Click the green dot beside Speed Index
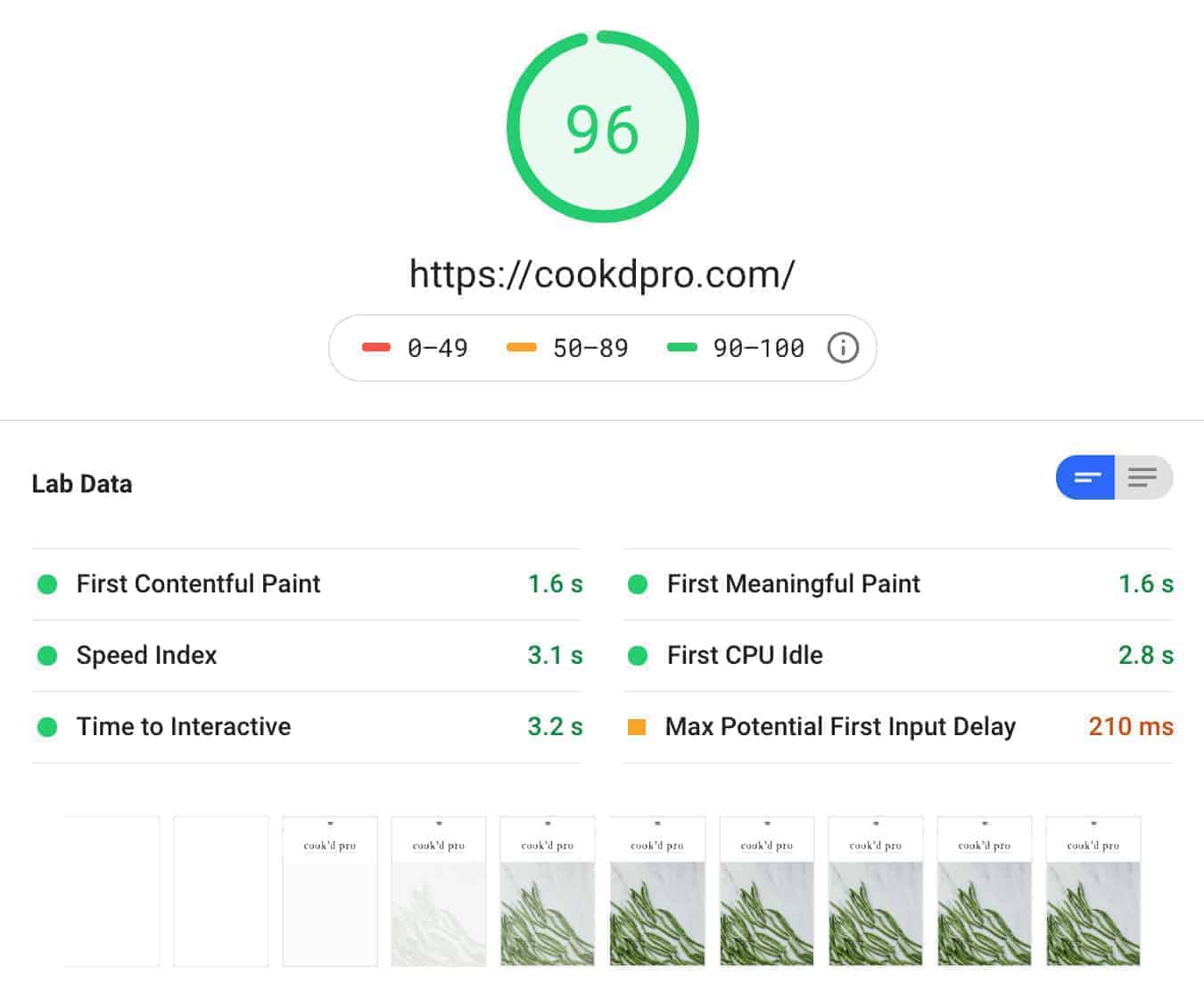This screenshot has height=985, width=1204. [x=47, y=656]
